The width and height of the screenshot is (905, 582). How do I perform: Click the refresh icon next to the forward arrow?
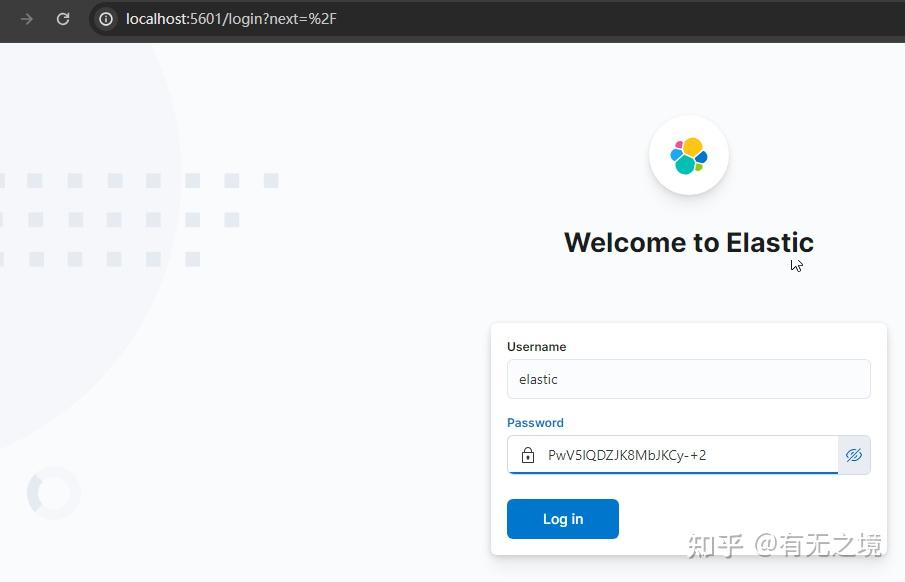point(63,19)
